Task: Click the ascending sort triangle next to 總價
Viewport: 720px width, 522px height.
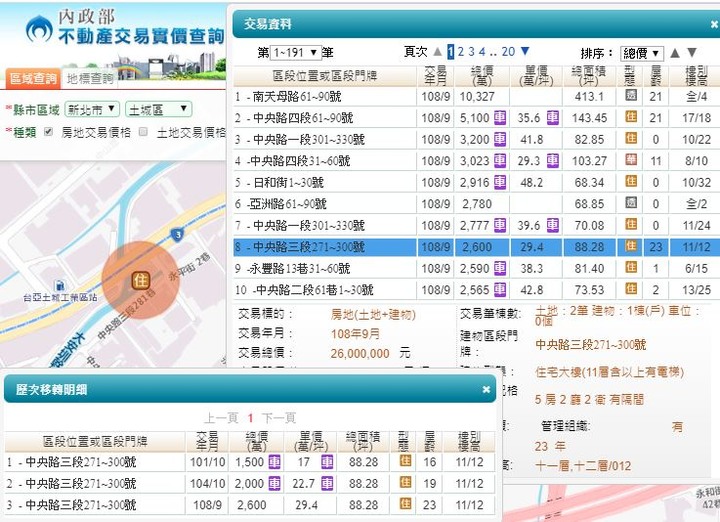Action: [675, 53]
